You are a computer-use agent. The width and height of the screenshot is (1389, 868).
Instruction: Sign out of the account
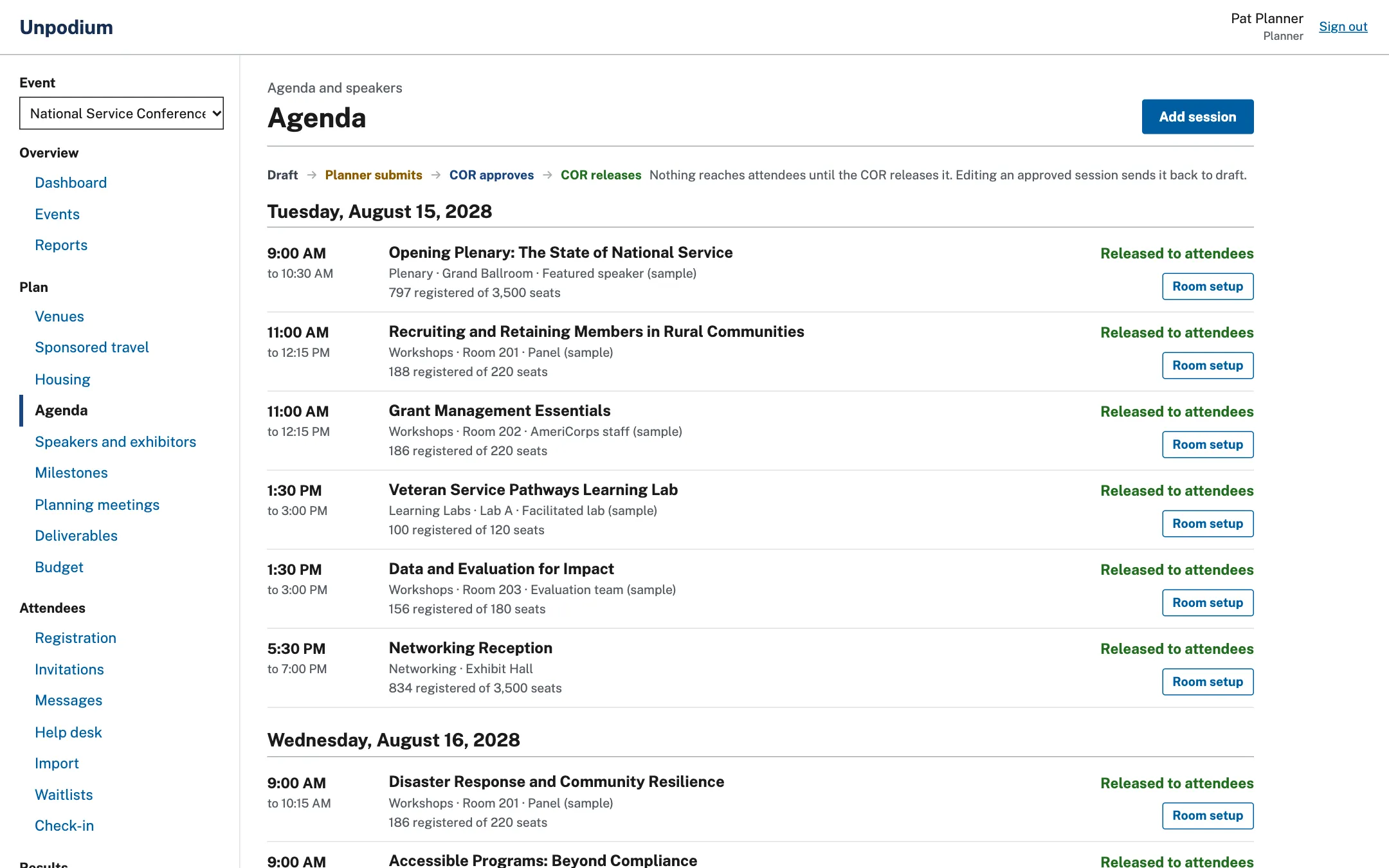[1343, 26]
